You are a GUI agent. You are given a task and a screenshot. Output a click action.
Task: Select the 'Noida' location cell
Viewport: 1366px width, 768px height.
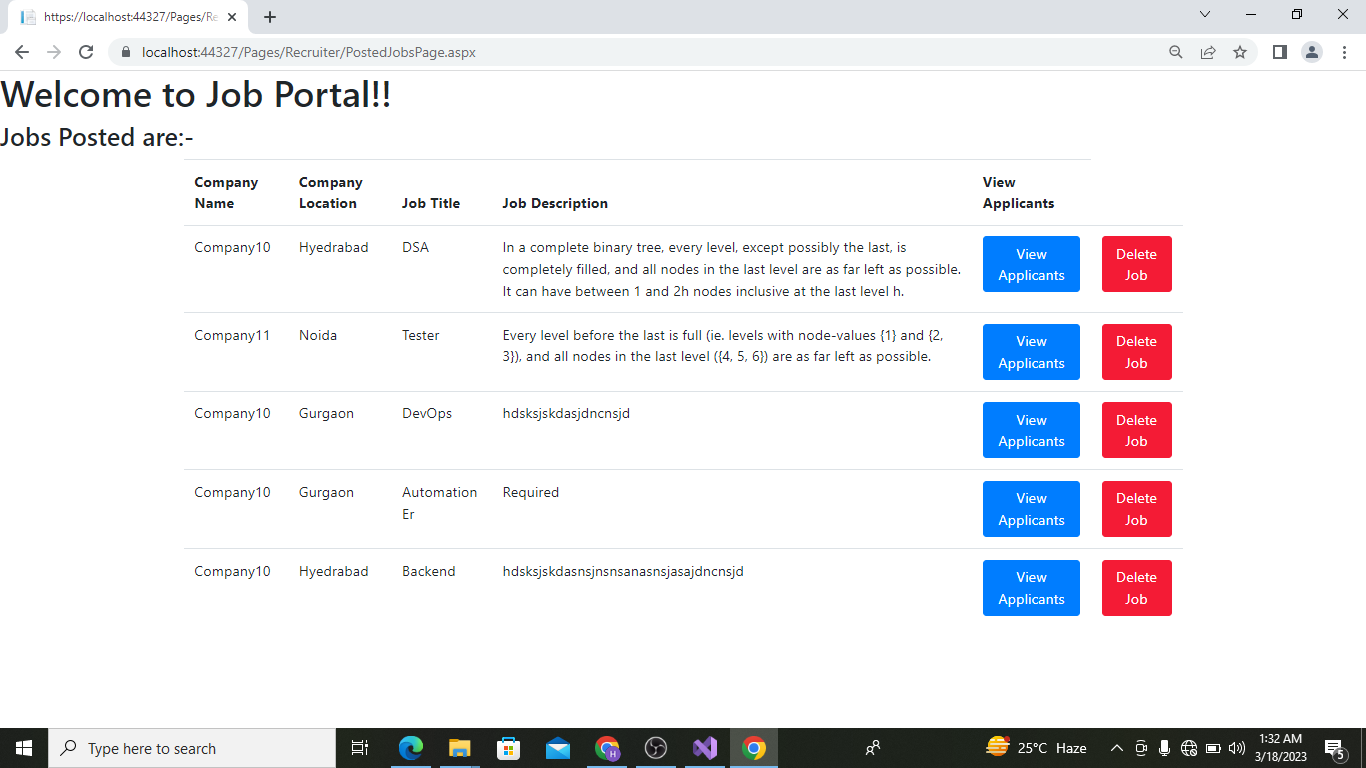click(318, 335)
